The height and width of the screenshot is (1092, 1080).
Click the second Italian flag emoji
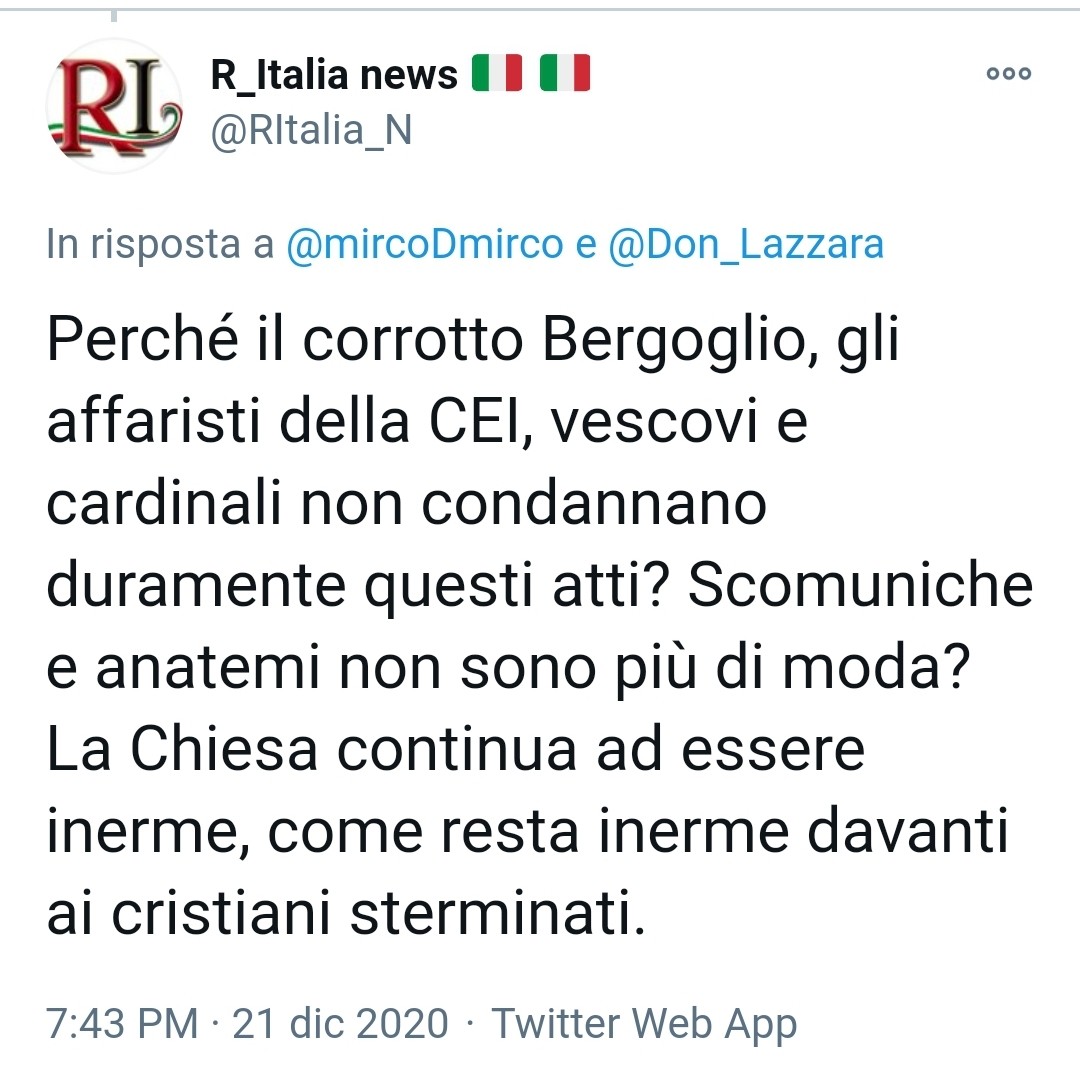click(565, 73)
